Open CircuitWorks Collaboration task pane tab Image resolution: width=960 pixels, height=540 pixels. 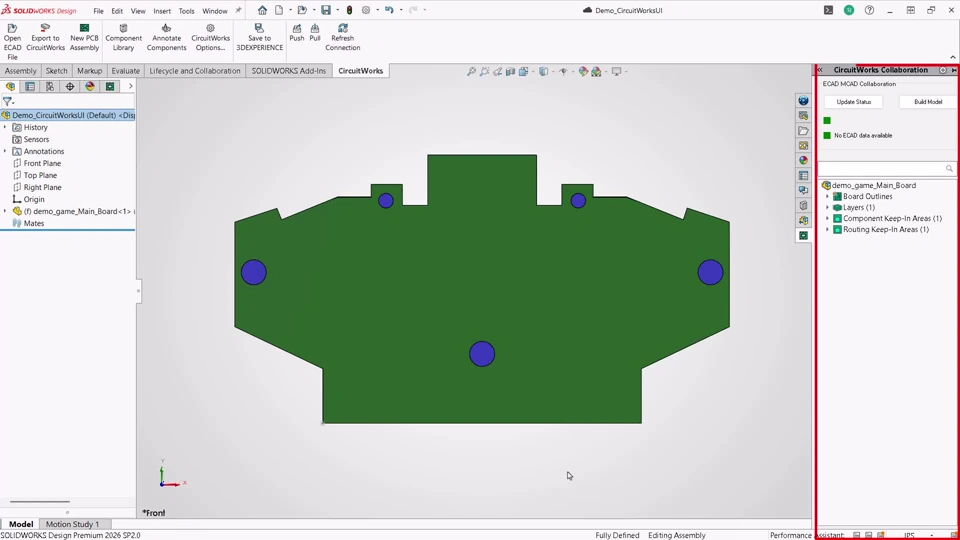pyautogui.click(x=803, y=236)
